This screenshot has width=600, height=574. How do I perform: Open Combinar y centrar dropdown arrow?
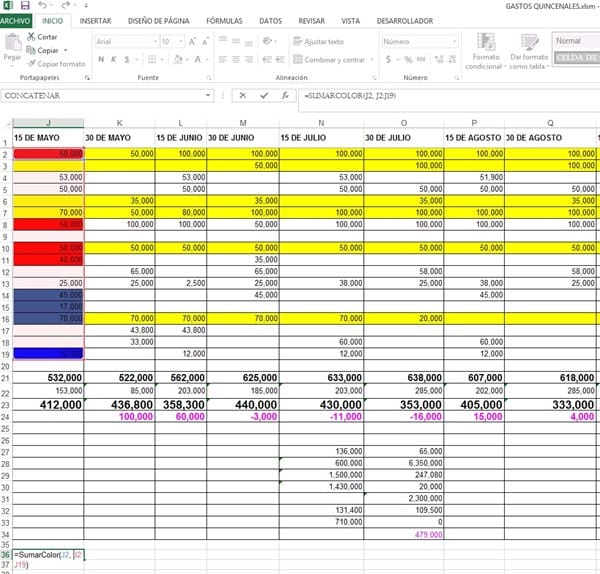372,60
